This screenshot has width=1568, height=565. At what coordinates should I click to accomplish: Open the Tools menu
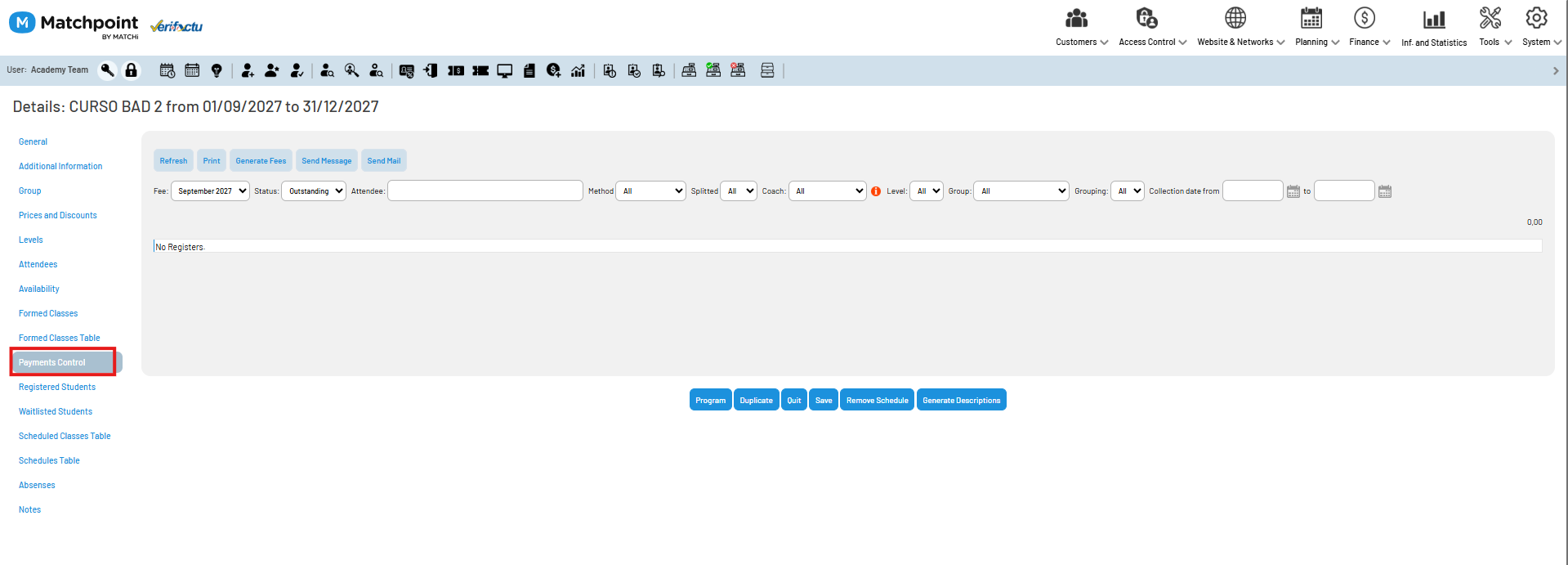[x=1494, y=27]
